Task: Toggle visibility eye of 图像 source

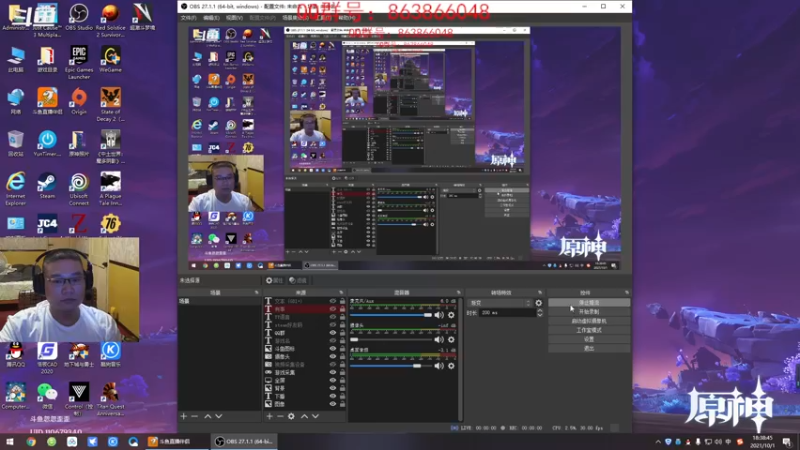Action: (x=333, y=404)
